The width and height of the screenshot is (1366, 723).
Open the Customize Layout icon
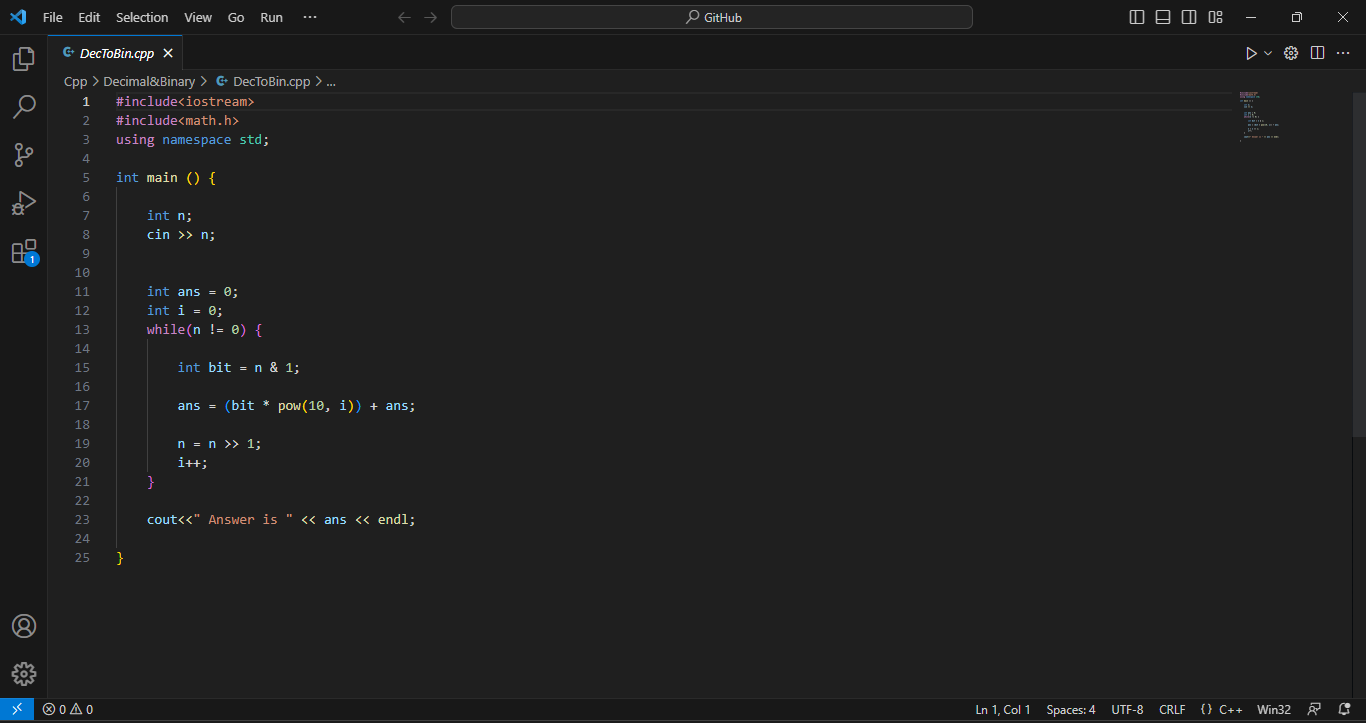click(x=1215, y=17)
